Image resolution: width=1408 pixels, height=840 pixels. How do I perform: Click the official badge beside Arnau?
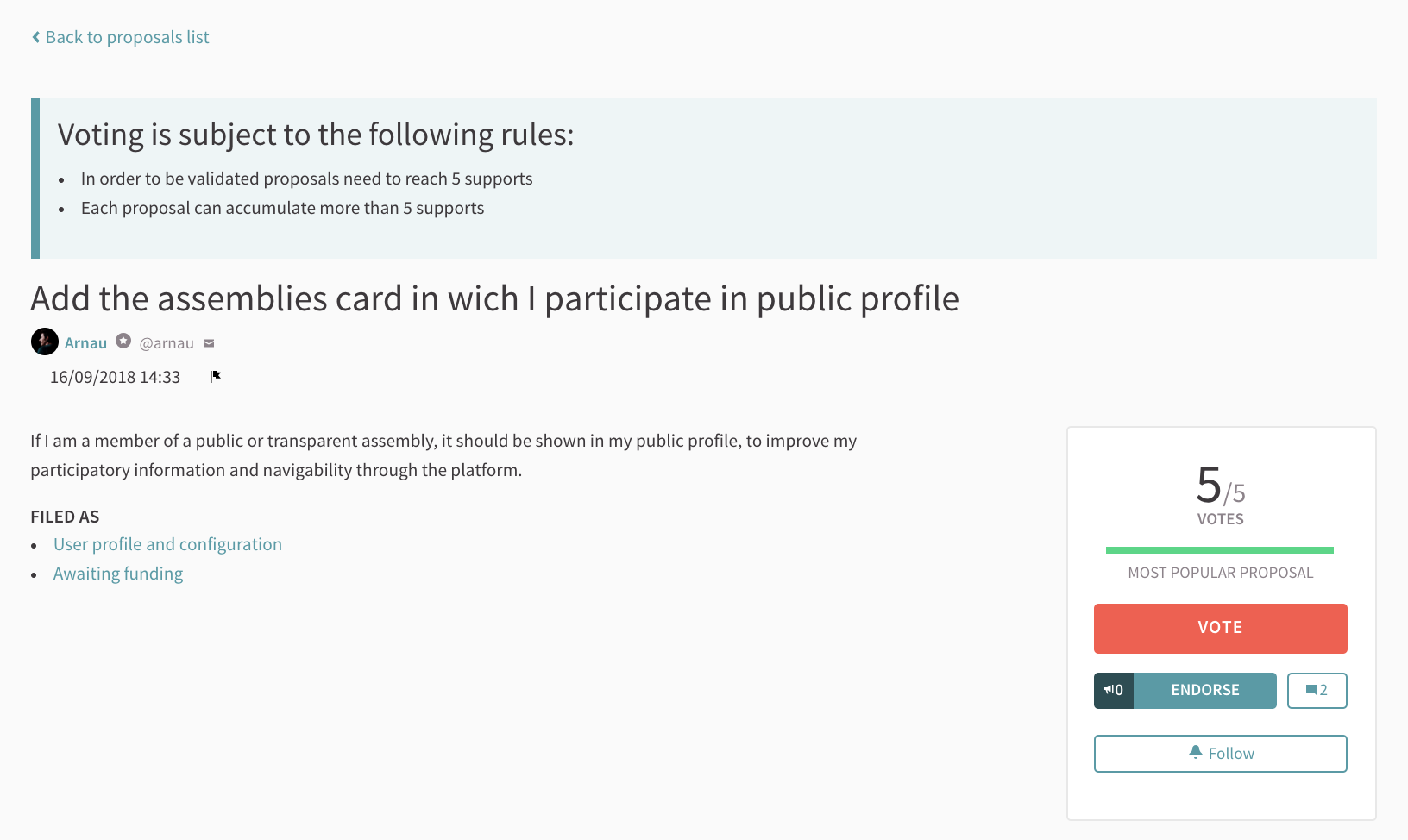tap(123, 341)
